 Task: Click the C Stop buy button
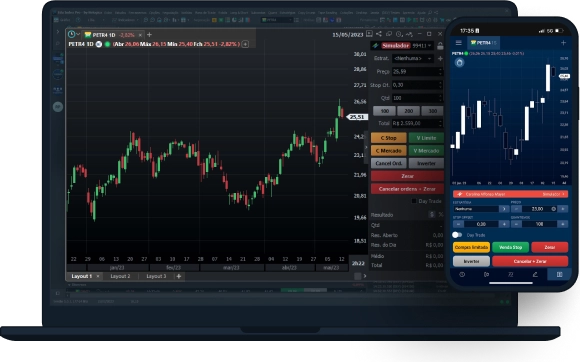388,138
